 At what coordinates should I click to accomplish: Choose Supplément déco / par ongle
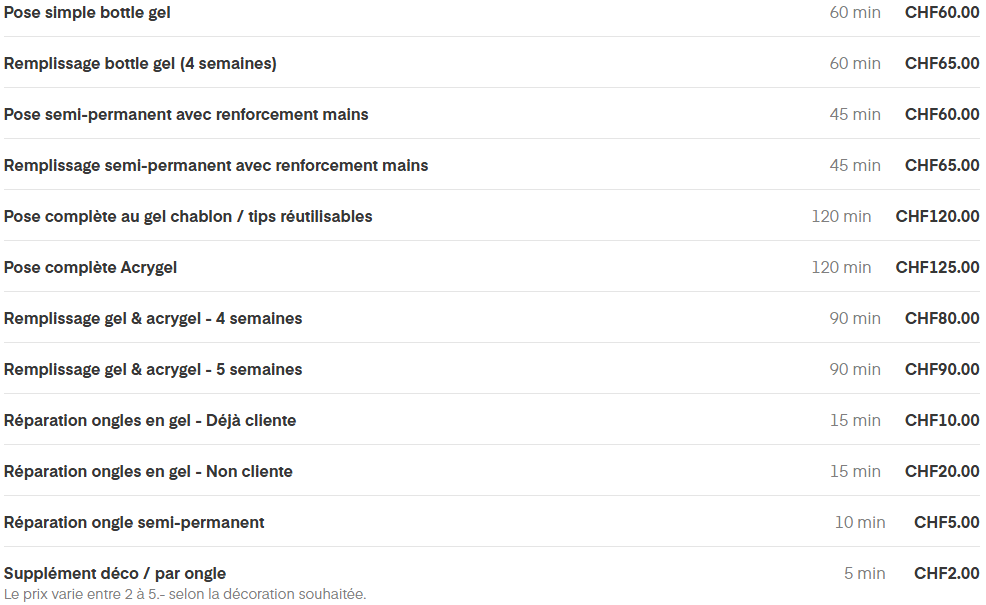[115, 574]
